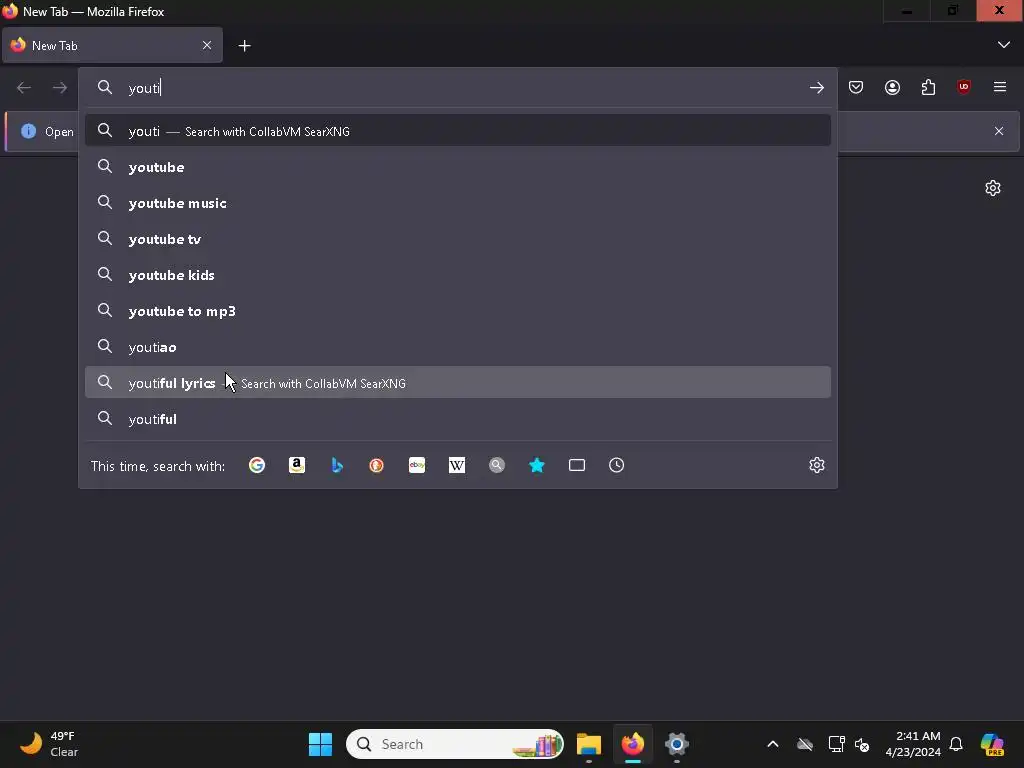Select the New Tab tab
The image size is (1024, 768).
pos(112,45)
